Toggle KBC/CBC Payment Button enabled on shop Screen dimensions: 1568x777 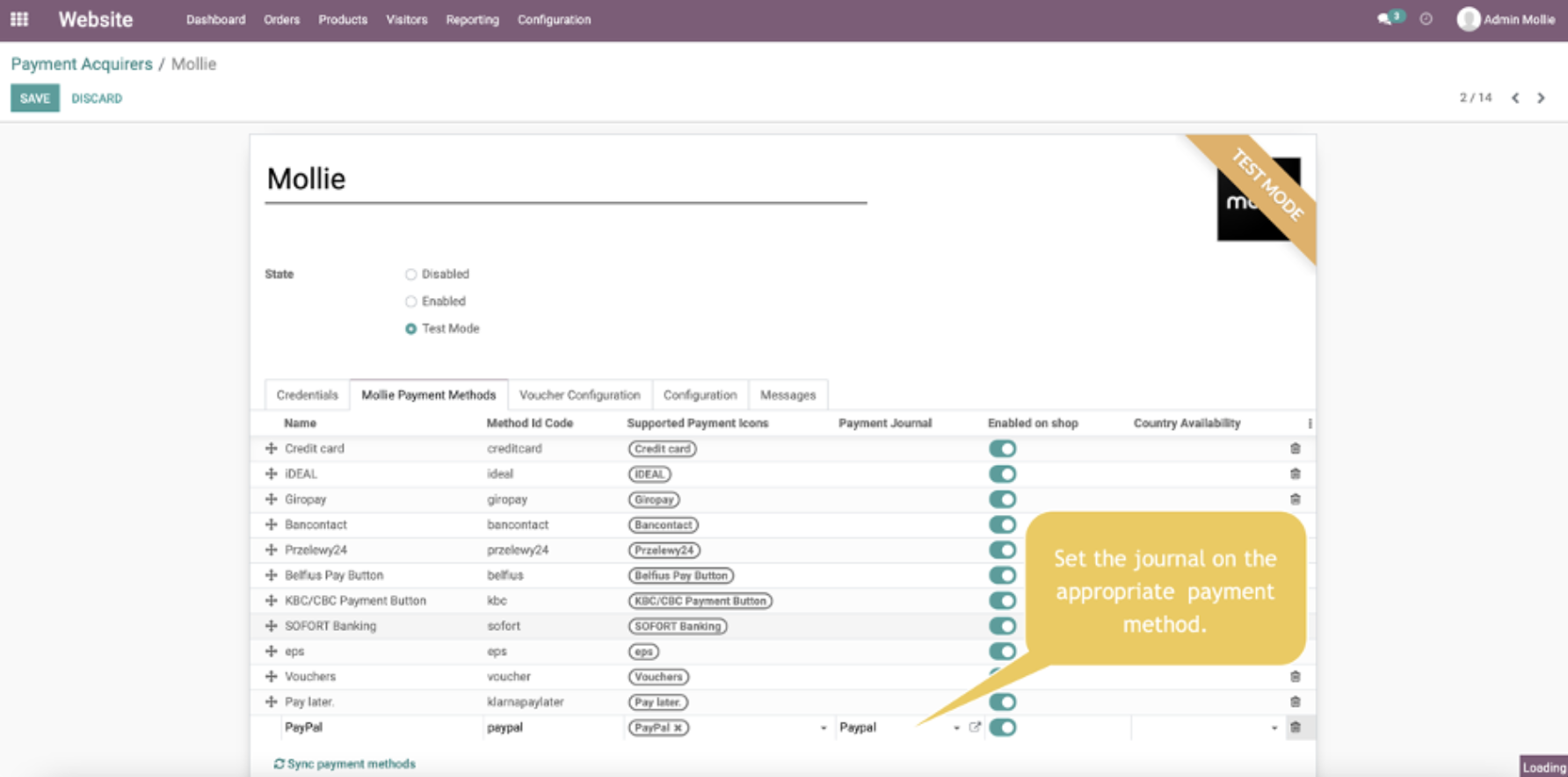[1002, 601]
